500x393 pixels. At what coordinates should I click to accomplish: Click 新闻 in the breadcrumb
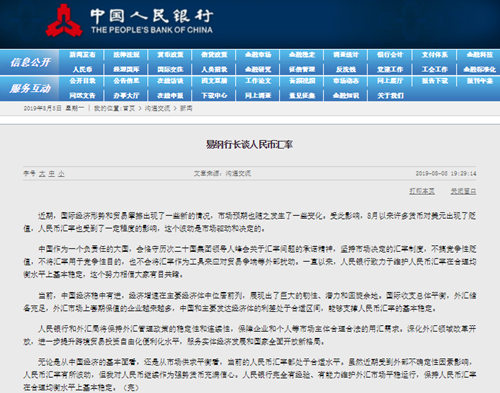pos(186,108)
